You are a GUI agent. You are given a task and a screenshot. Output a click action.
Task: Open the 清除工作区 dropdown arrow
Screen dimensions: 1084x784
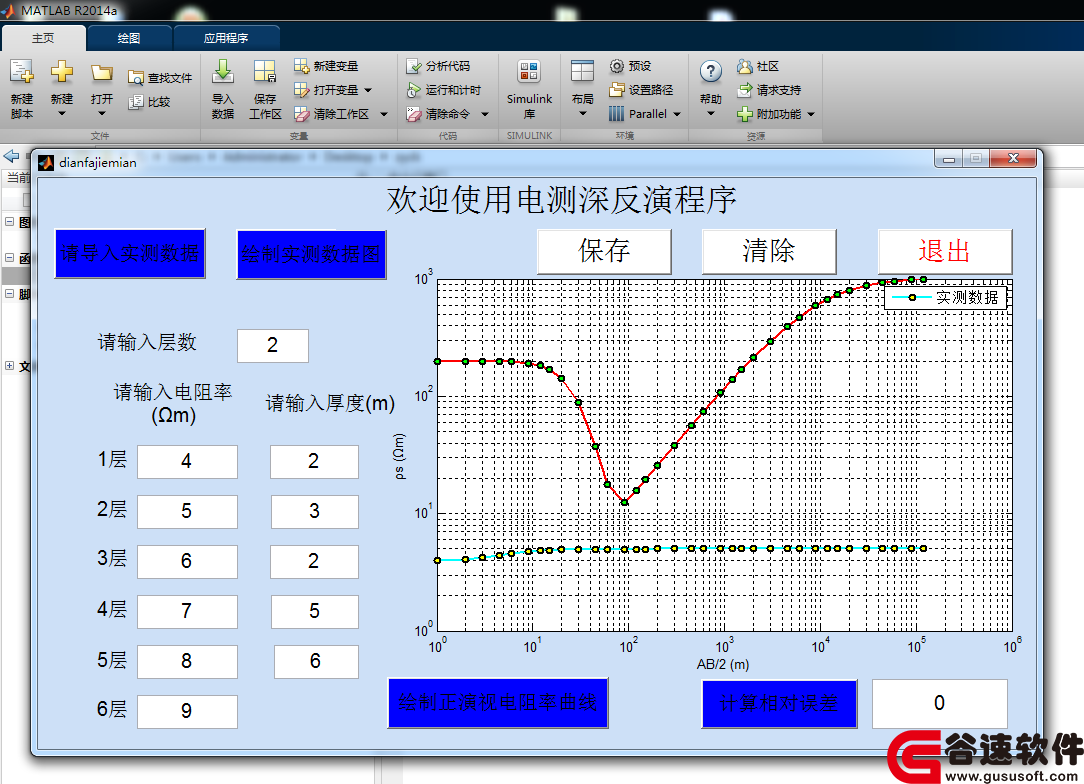tap(384, 114)
